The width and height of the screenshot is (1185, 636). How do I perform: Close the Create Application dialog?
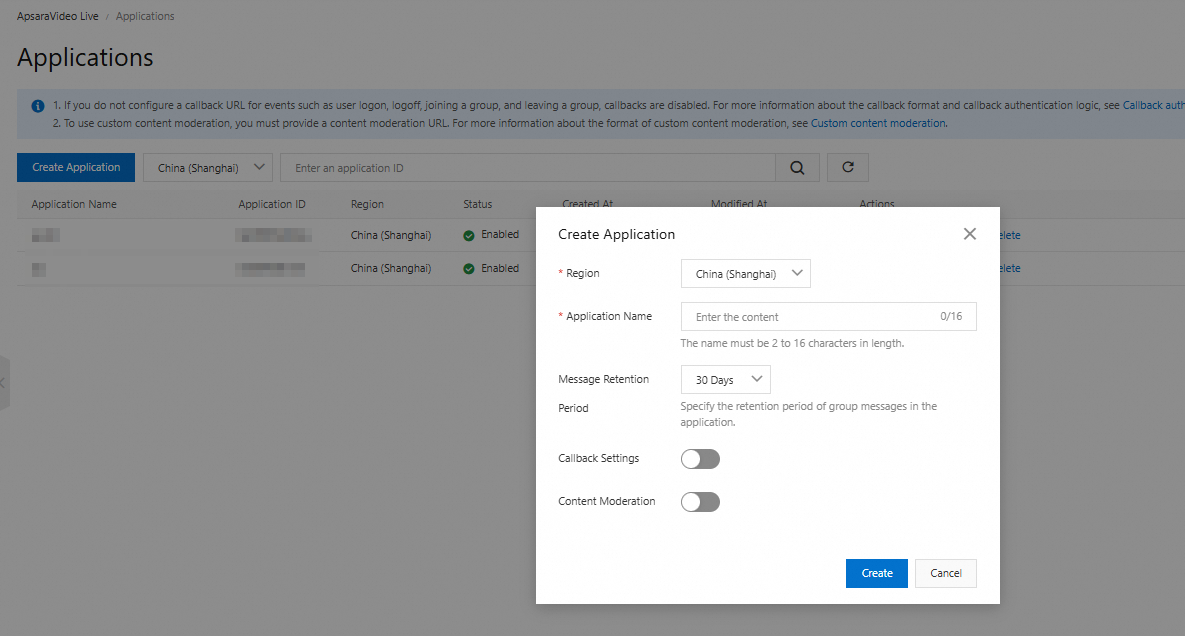coord(969,234)
